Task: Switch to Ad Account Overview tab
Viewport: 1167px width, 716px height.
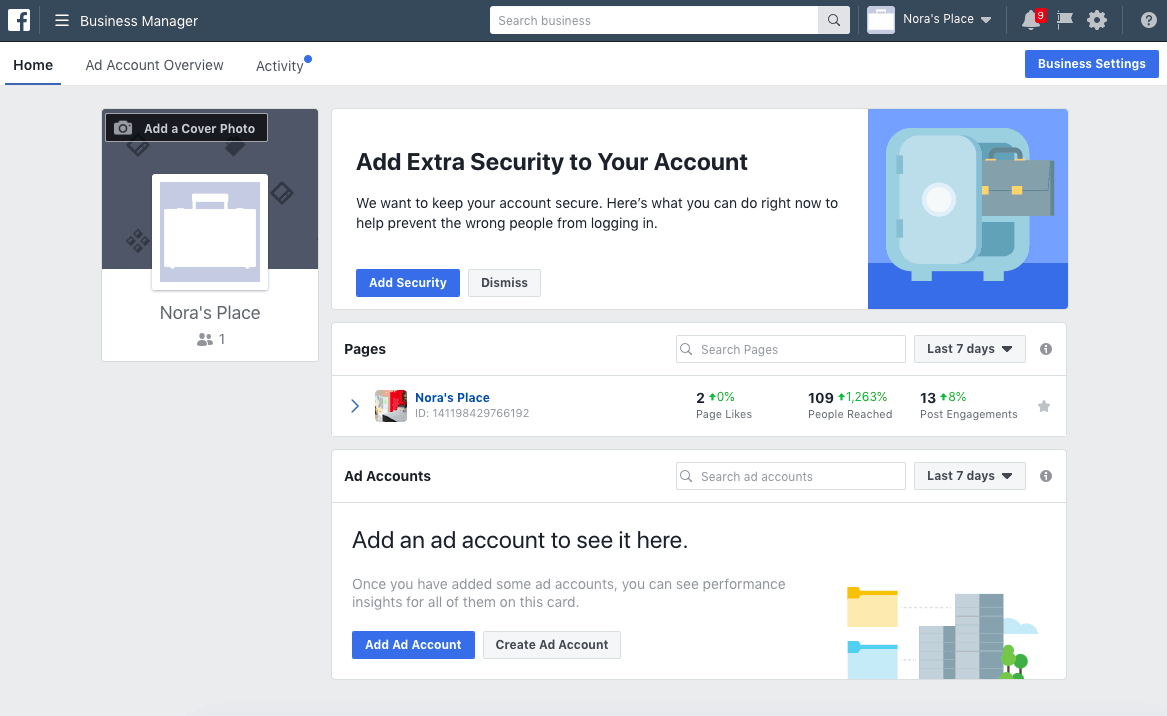Action: (x=154, y=65)
